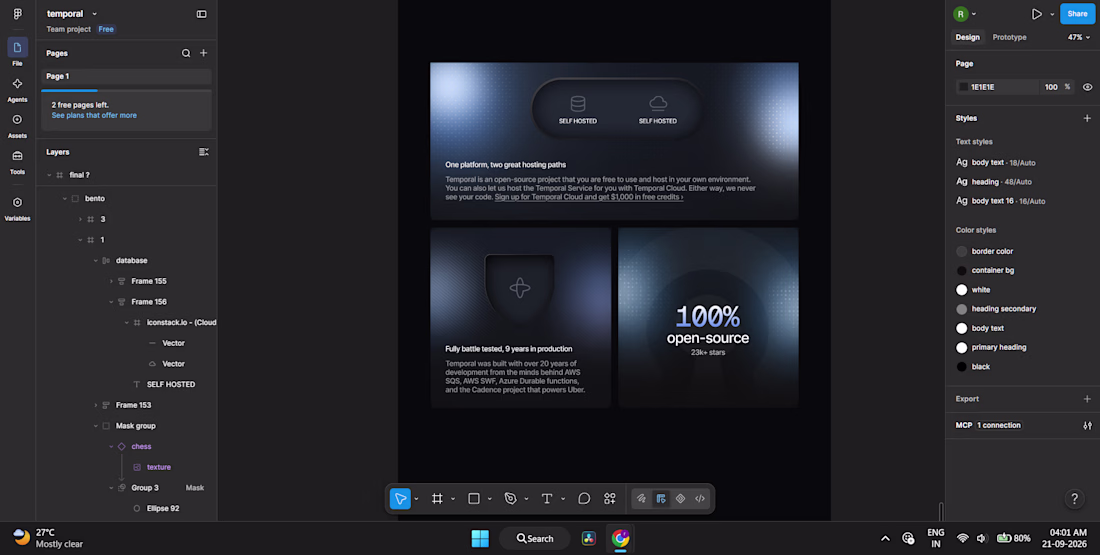1100x555 pixels.
Task: Present the prototype with play icon
Action: coord(1036,14)
